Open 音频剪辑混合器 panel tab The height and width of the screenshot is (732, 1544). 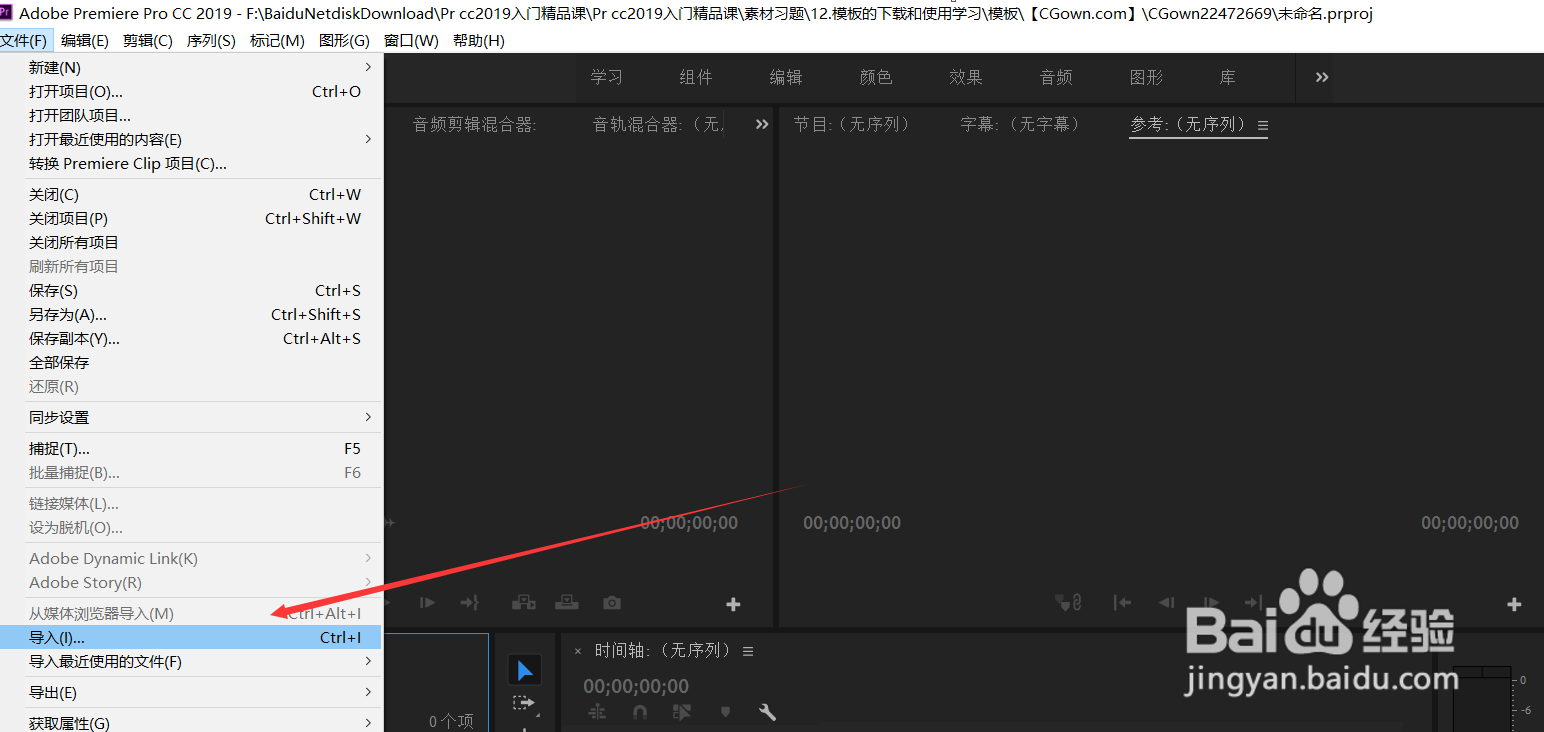(475, 125)
